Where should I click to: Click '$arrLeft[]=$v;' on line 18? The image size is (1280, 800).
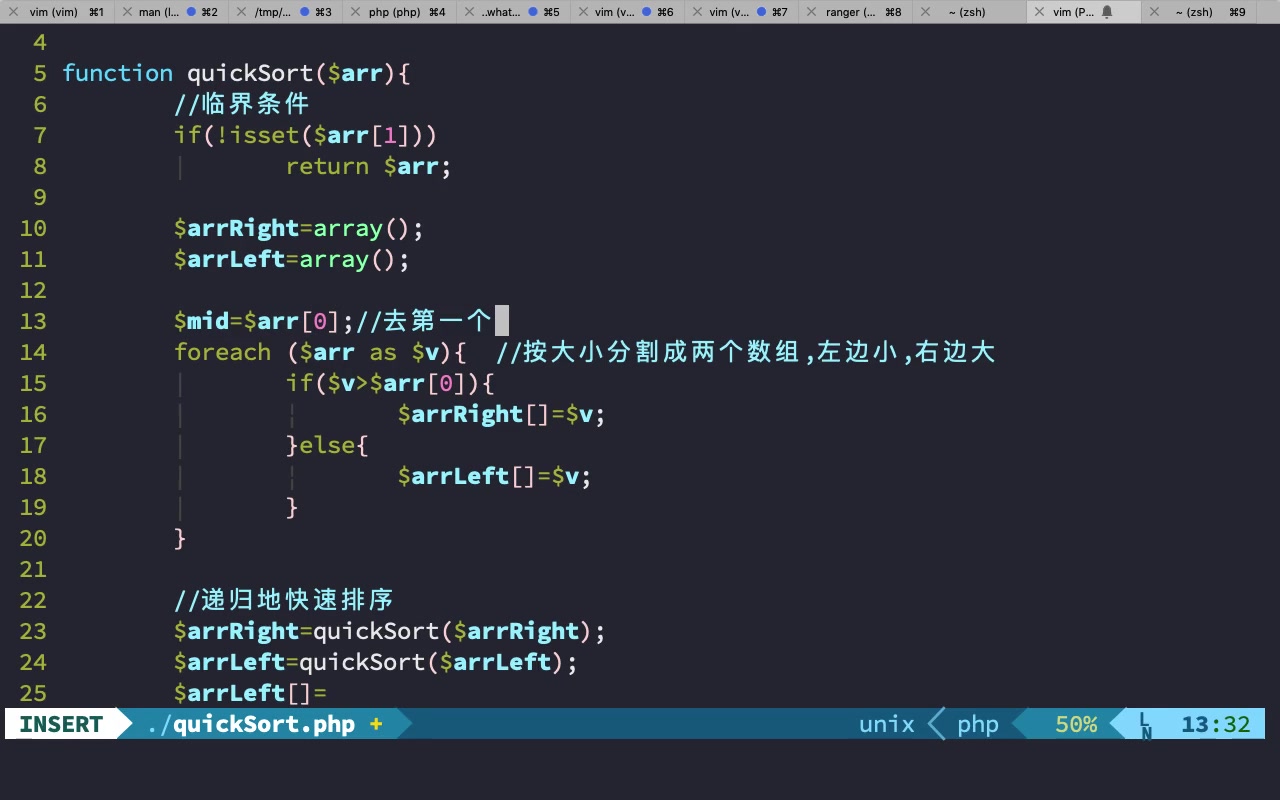pos(494,476)
